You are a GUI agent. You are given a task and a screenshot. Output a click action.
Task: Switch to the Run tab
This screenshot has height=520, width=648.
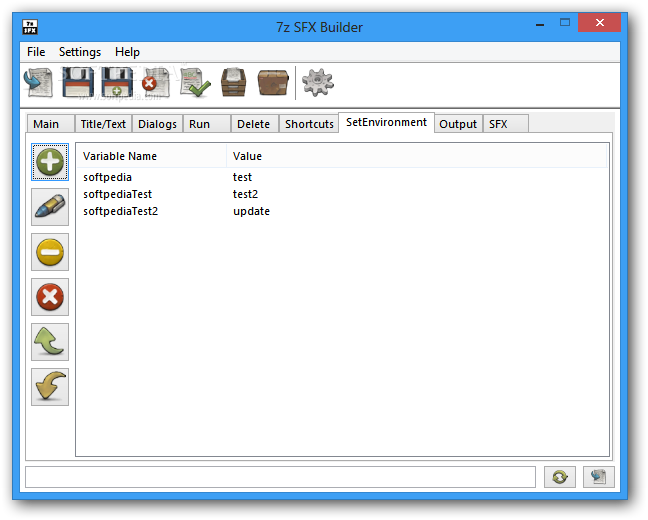pos(207,124)
